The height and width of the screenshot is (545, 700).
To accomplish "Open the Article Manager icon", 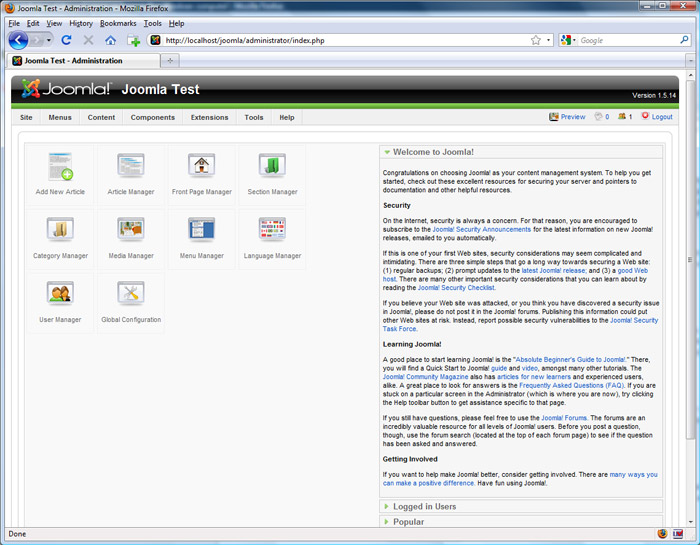I will 131,173.
